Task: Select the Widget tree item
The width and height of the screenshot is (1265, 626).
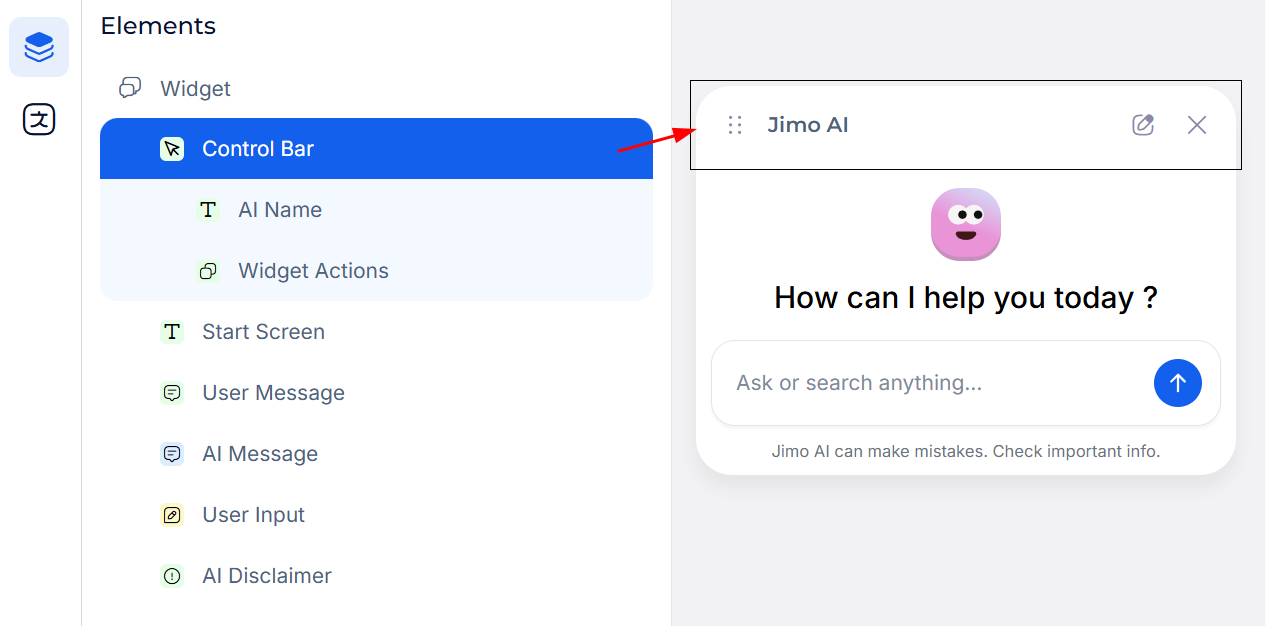Action: point(195,89)
